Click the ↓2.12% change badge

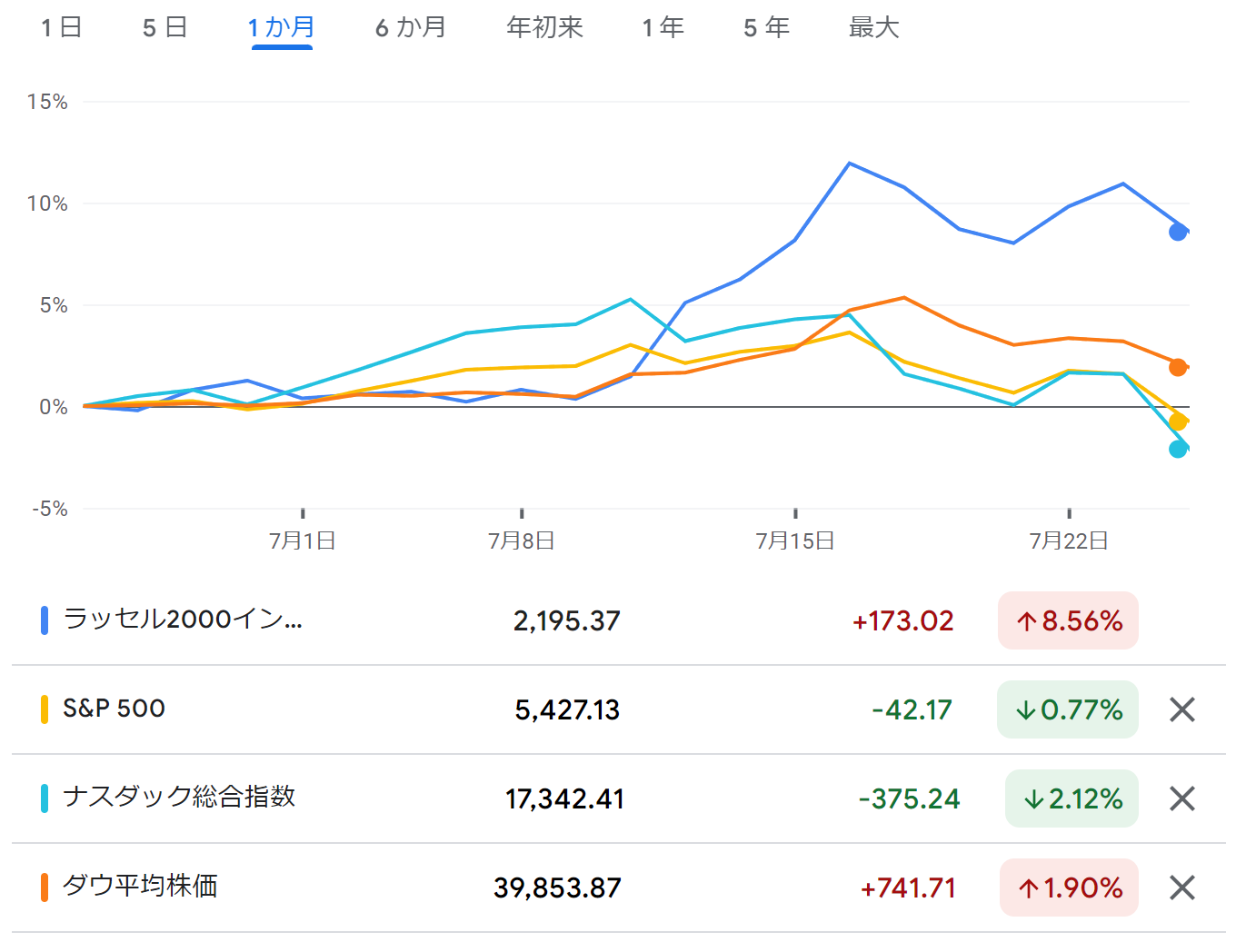coord(1072,798)
